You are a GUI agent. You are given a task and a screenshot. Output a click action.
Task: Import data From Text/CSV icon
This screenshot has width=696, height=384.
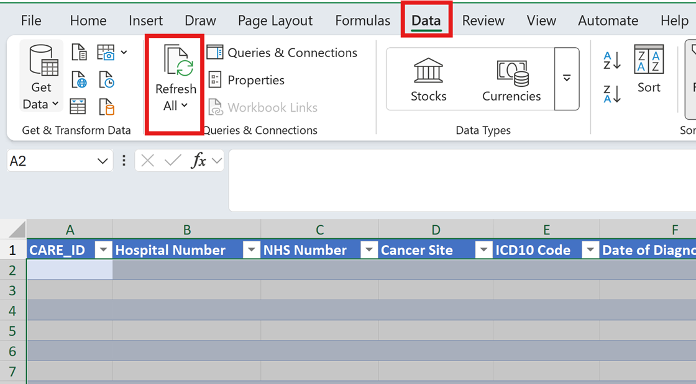point(79,52)
